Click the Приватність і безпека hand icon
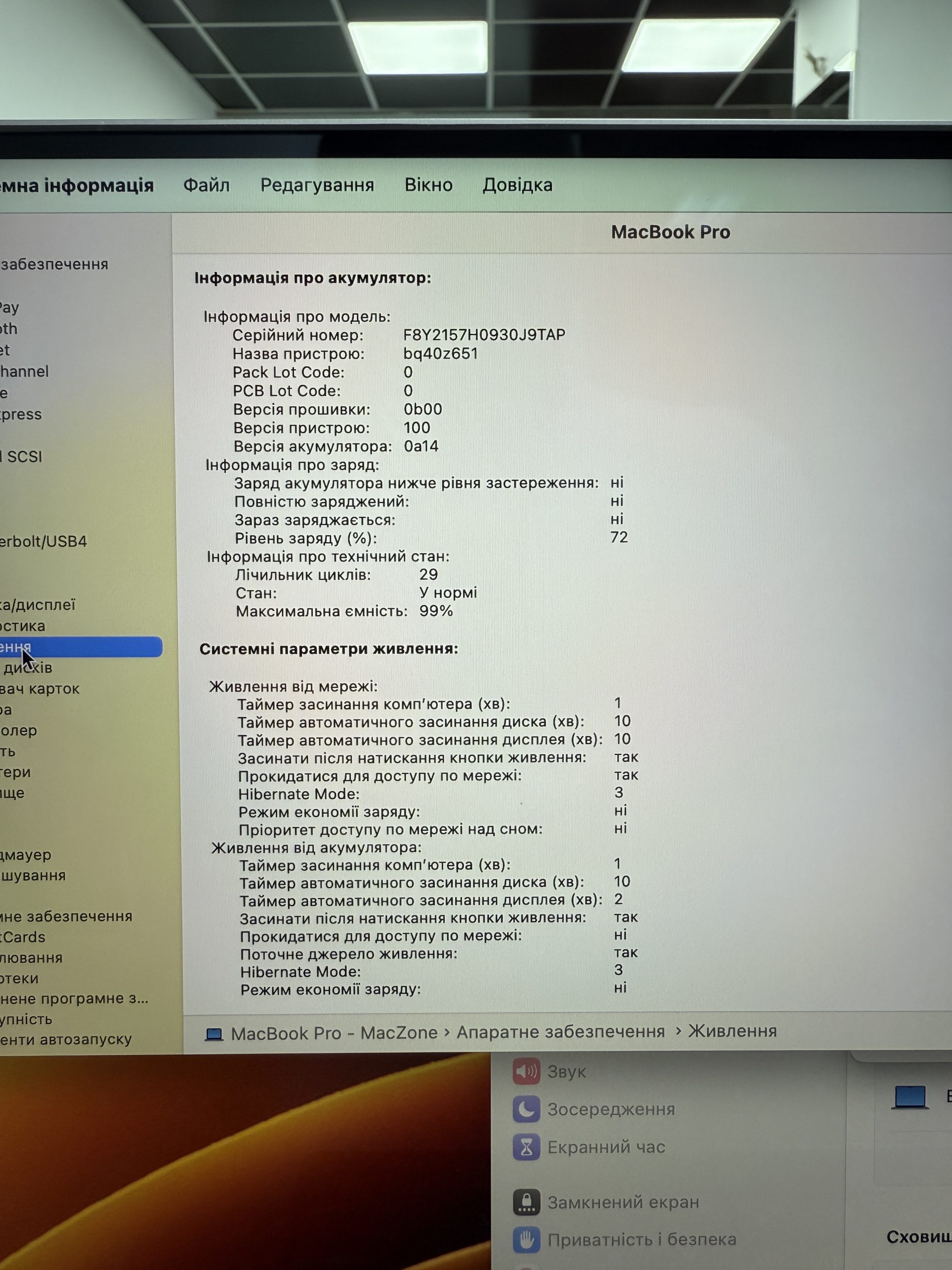 pyautogui.click(x=526, y=1240)
